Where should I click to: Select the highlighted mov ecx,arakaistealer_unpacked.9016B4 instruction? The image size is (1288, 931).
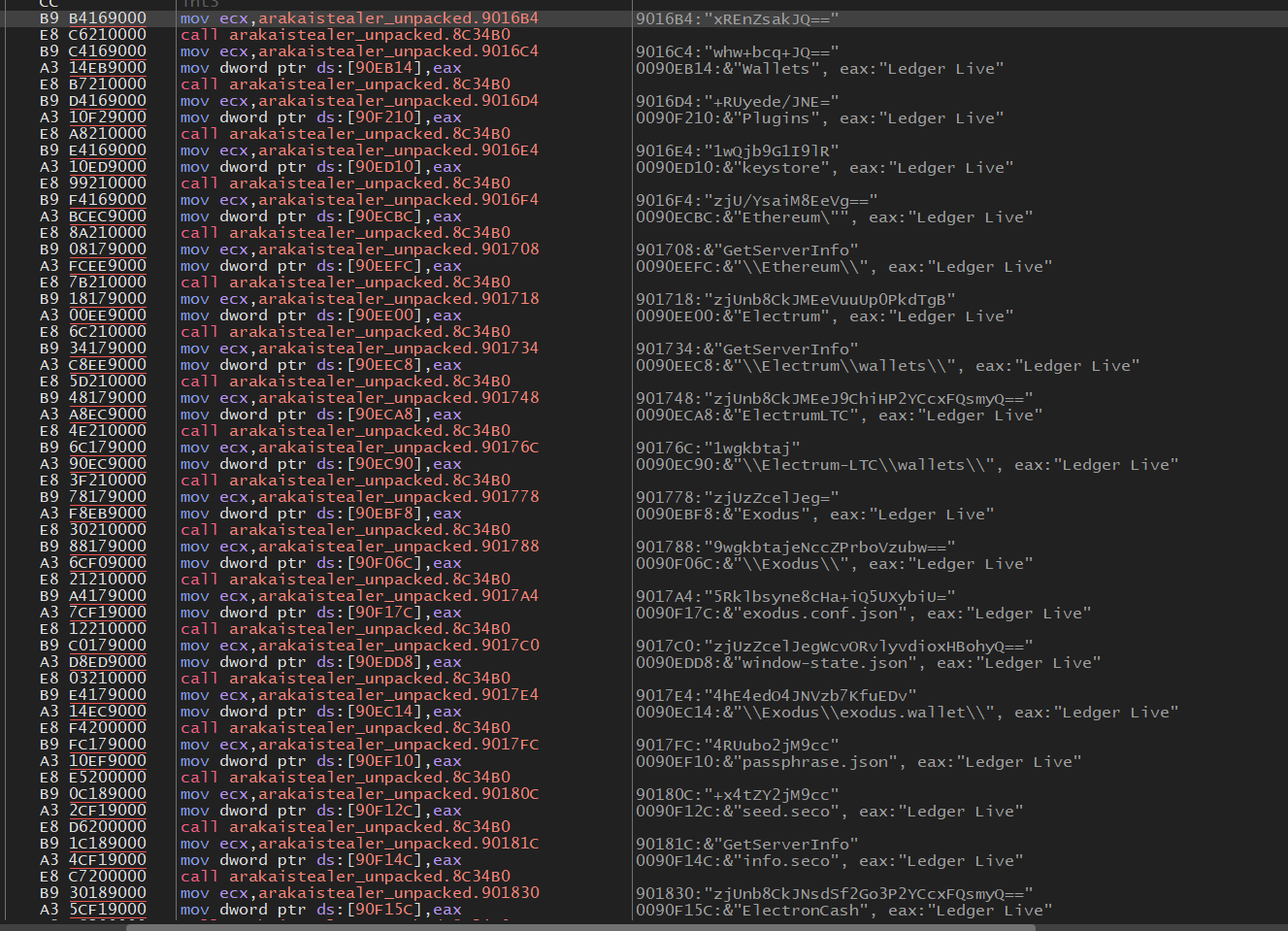click(x=359, y=17)
